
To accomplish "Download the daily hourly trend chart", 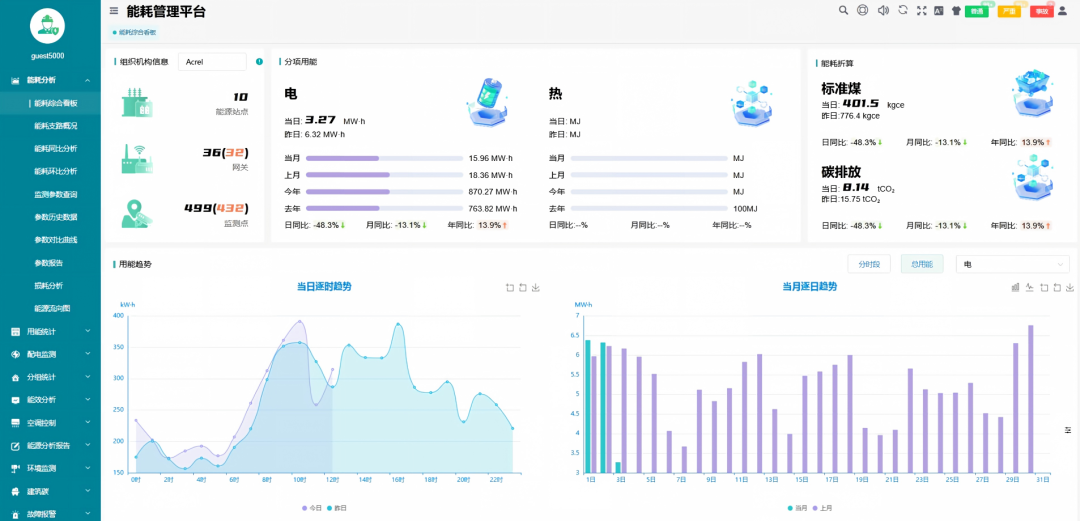I will point(536,287).
